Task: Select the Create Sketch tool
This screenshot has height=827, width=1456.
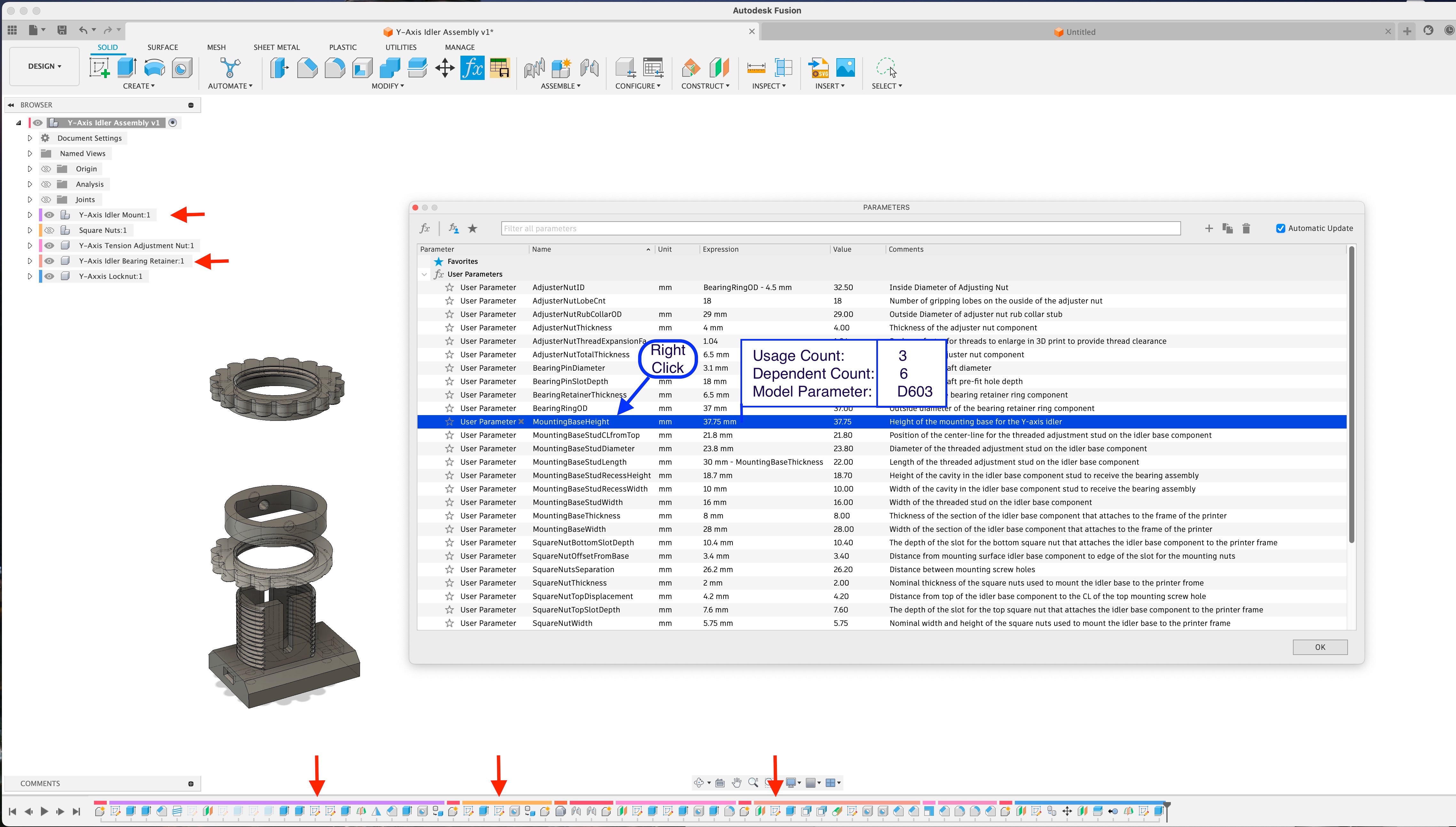Action: click(99, 68)
